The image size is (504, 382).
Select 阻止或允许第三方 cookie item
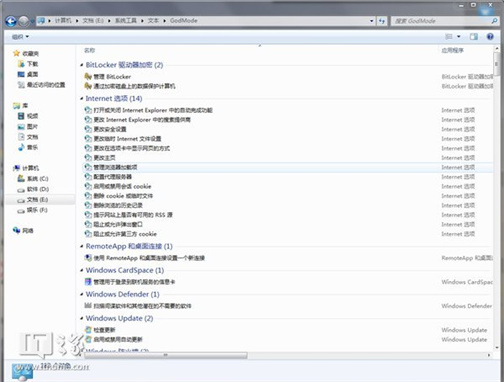click(125, 234)
